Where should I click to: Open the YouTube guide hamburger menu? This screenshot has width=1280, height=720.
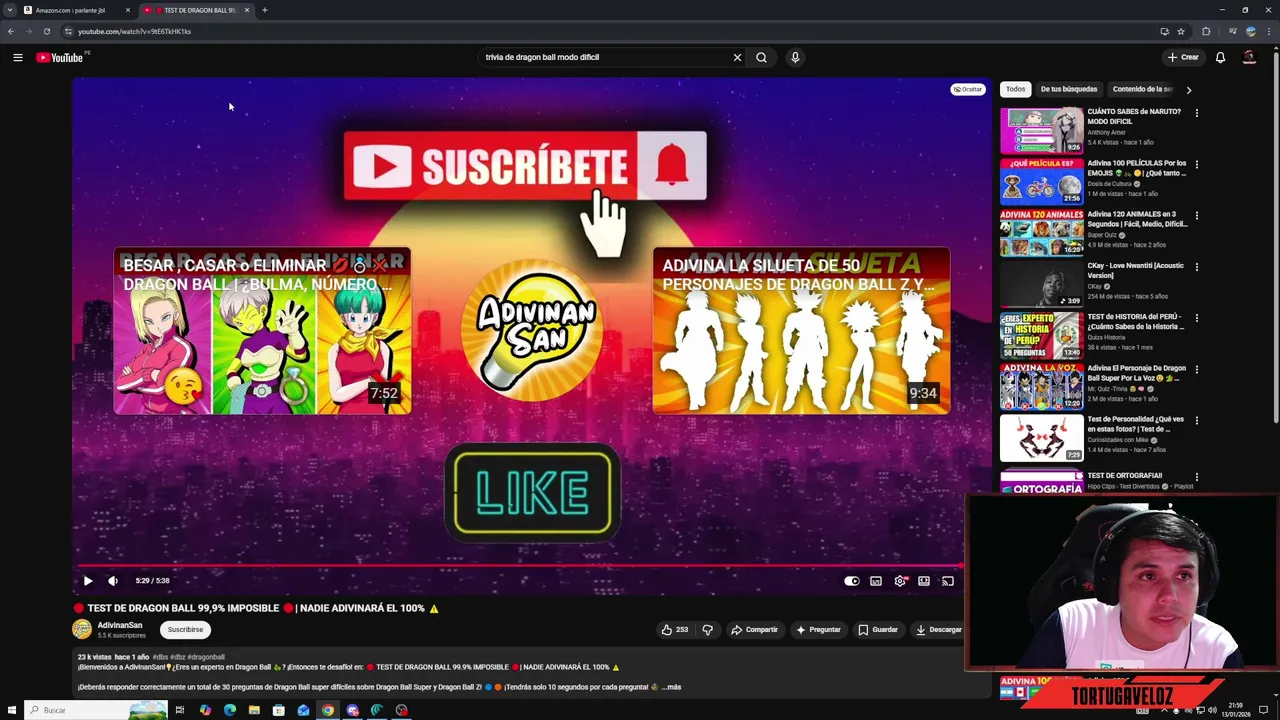[x=18, y=57]
